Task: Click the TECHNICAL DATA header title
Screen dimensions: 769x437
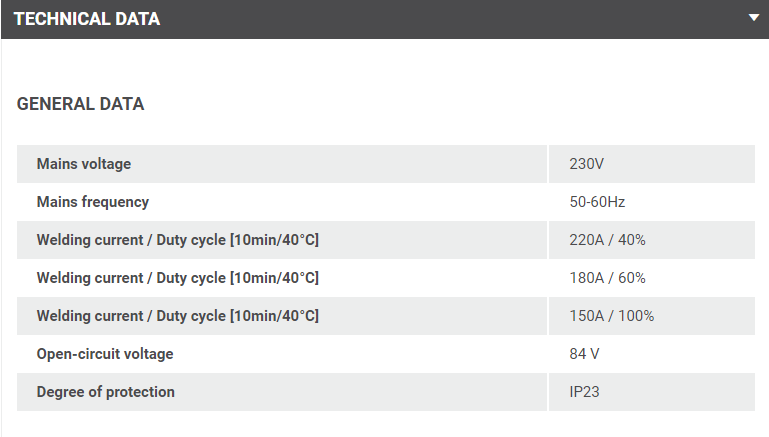Action: point(87,19)
